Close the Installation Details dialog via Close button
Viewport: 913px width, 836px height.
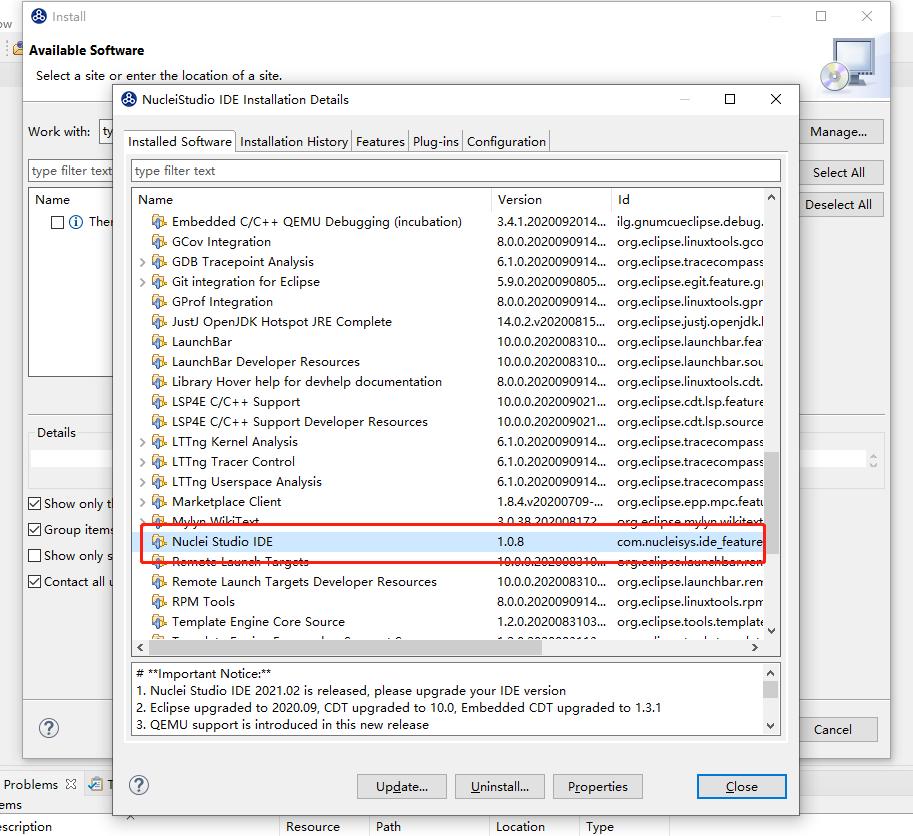point(742,787)
